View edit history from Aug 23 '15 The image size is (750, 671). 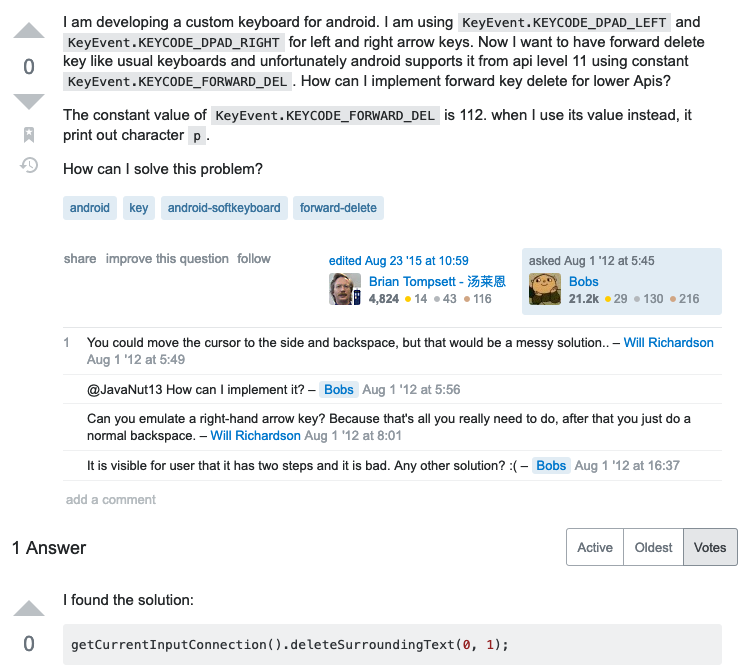coord(398,261)
